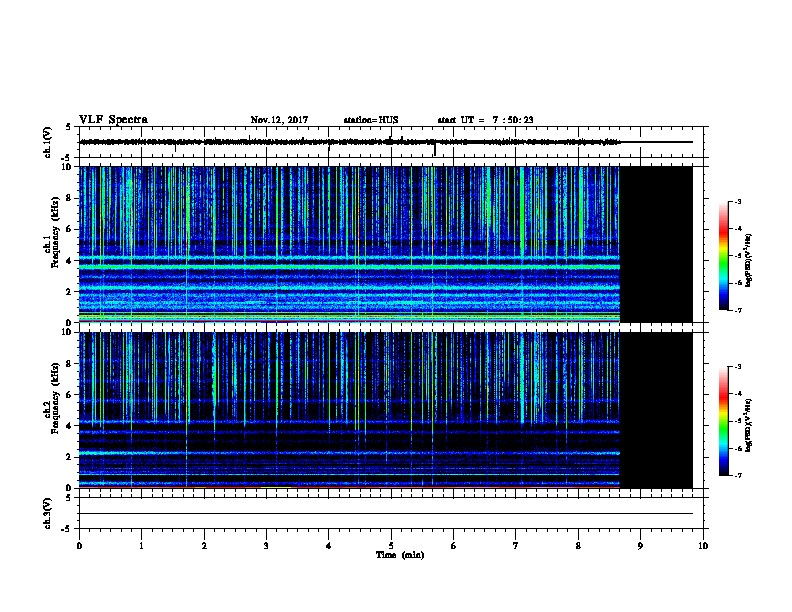Click time axis tick label "9"
This screenshot has height=612, width=792.
[x=640, y=546]
